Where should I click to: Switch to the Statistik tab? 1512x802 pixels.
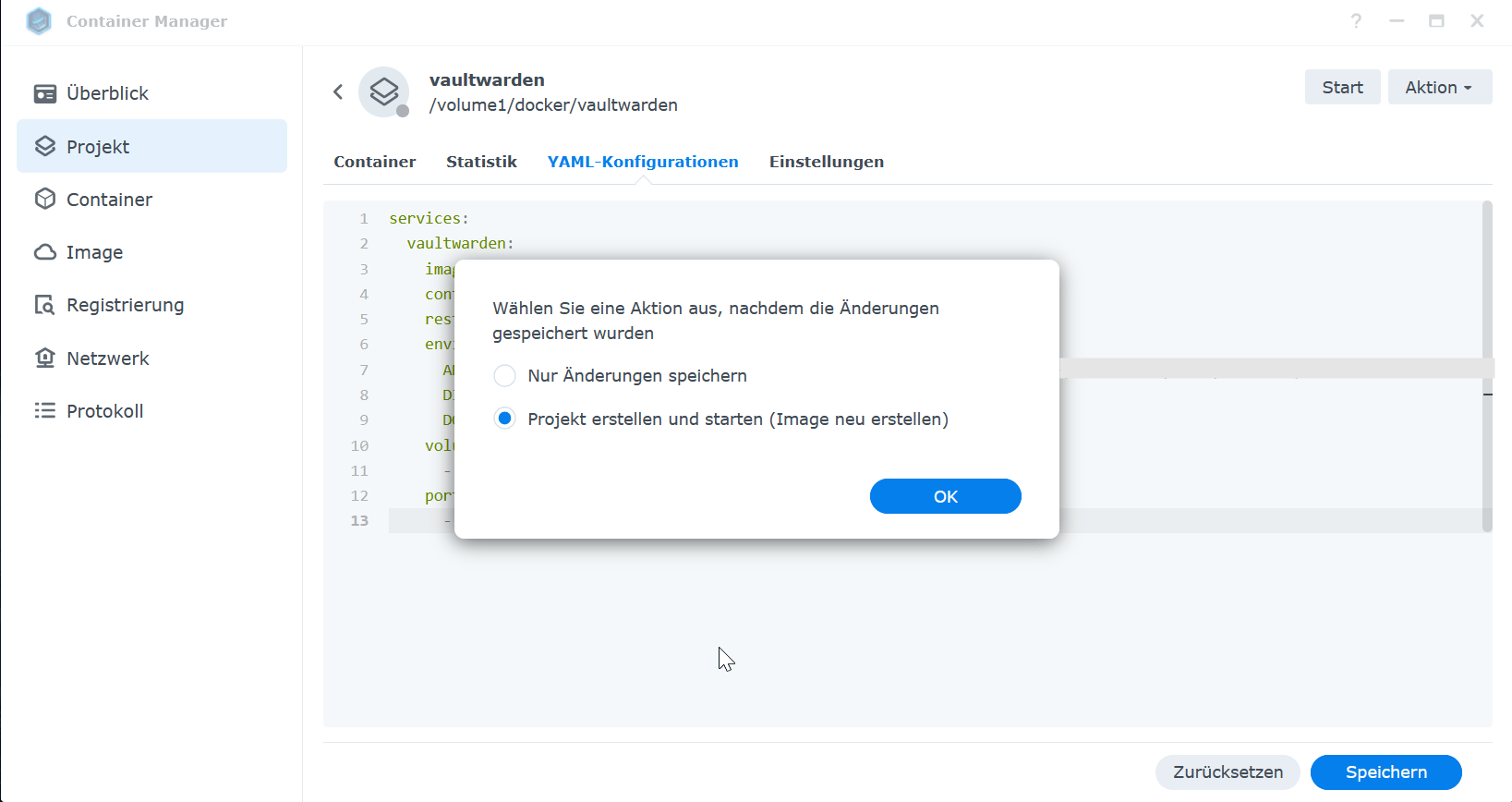coord(481,162)
